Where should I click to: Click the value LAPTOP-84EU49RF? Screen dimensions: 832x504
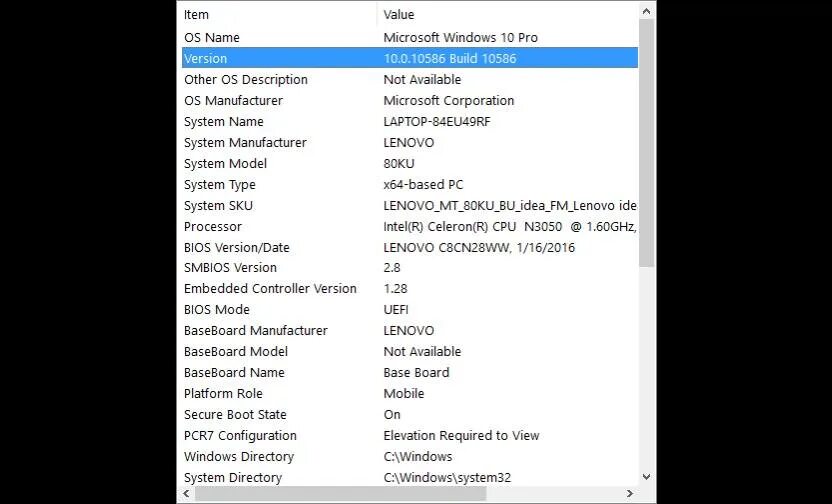click(437, 121)
